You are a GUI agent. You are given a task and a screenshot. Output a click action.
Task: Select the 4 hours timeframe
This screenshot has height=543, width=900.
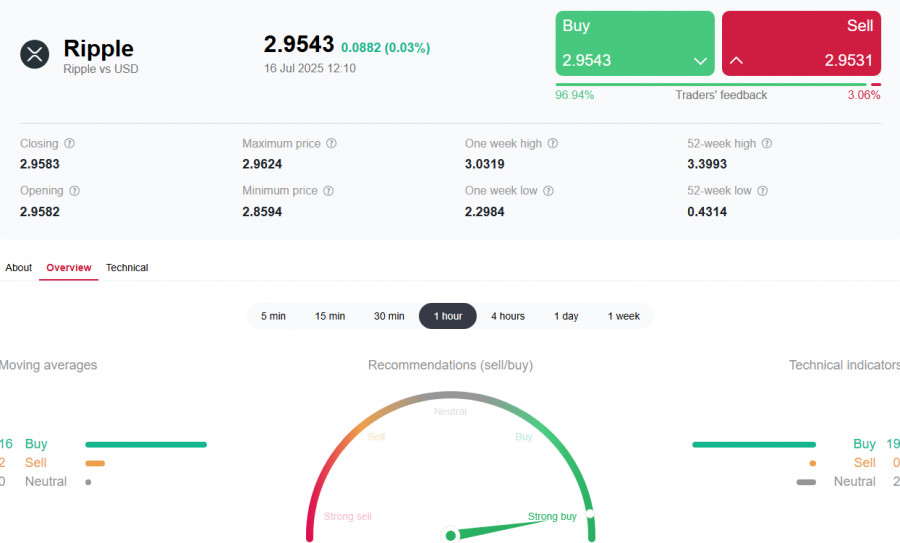pos(508,316)
